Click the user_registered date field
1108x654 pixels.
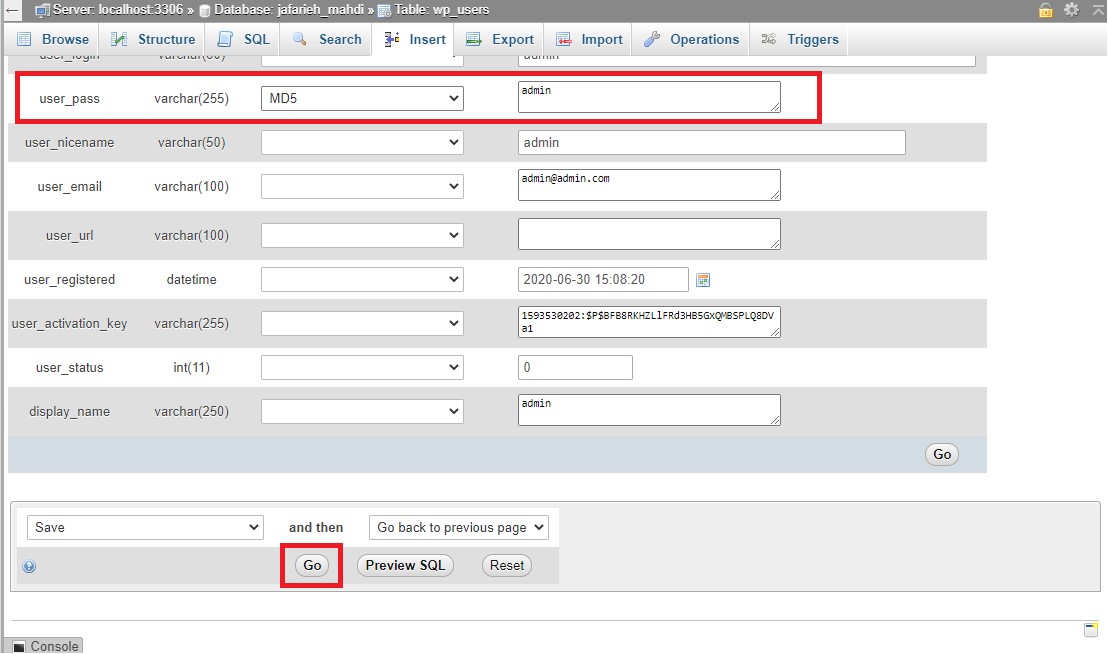click(603, 280)
